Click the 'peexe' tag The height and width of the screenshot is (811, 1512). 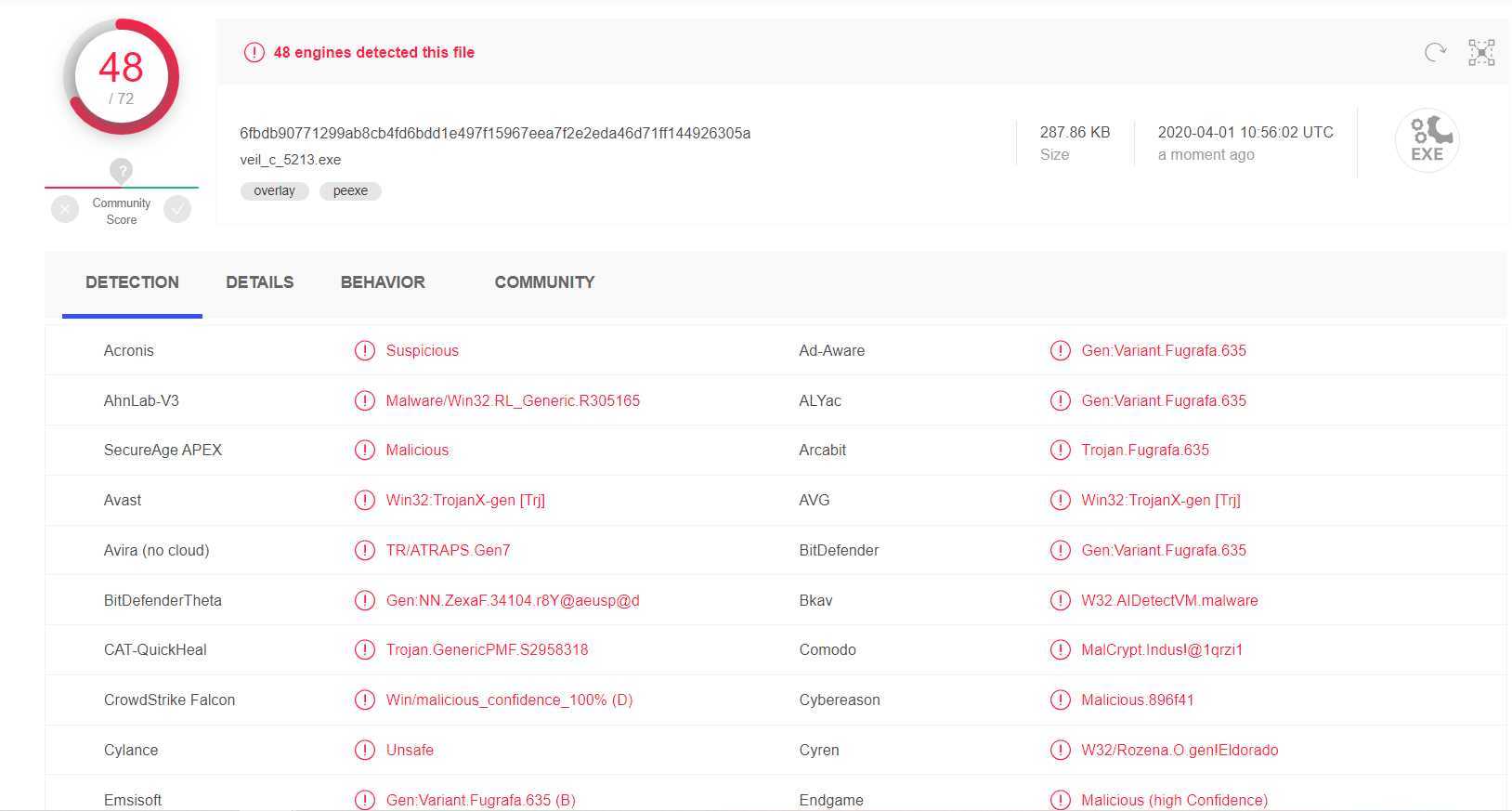[350, 190]
